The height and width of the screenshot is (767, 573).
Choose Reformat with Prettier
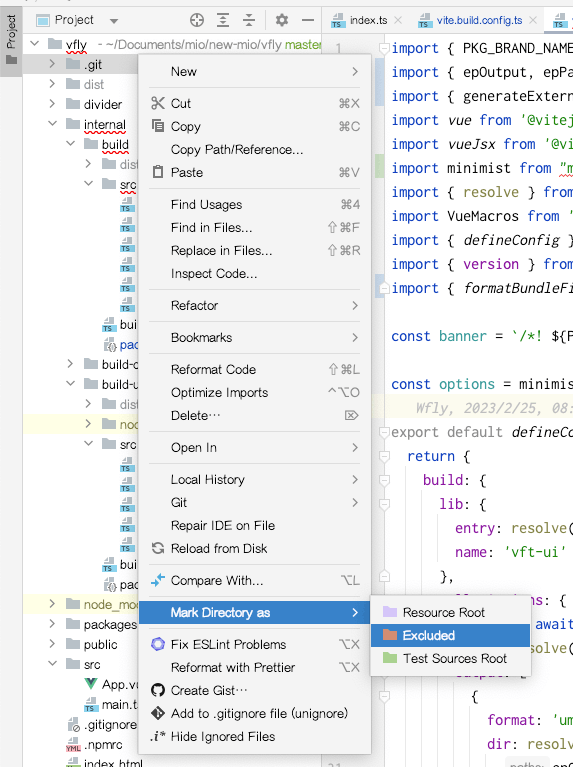254,667
